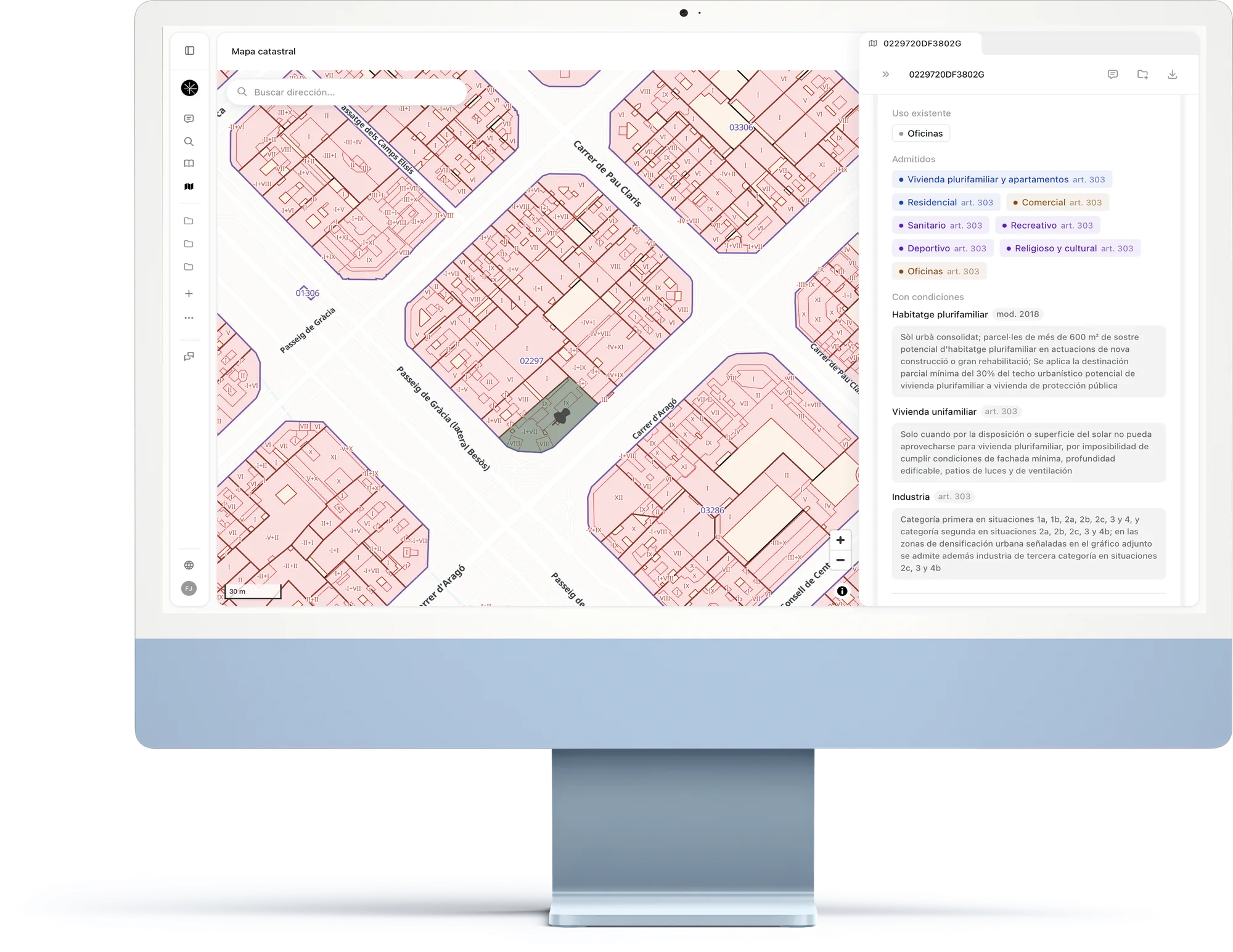Click block label 02297 on map
The height and width of the screenshot is (952, 1233).
(531, 361)
